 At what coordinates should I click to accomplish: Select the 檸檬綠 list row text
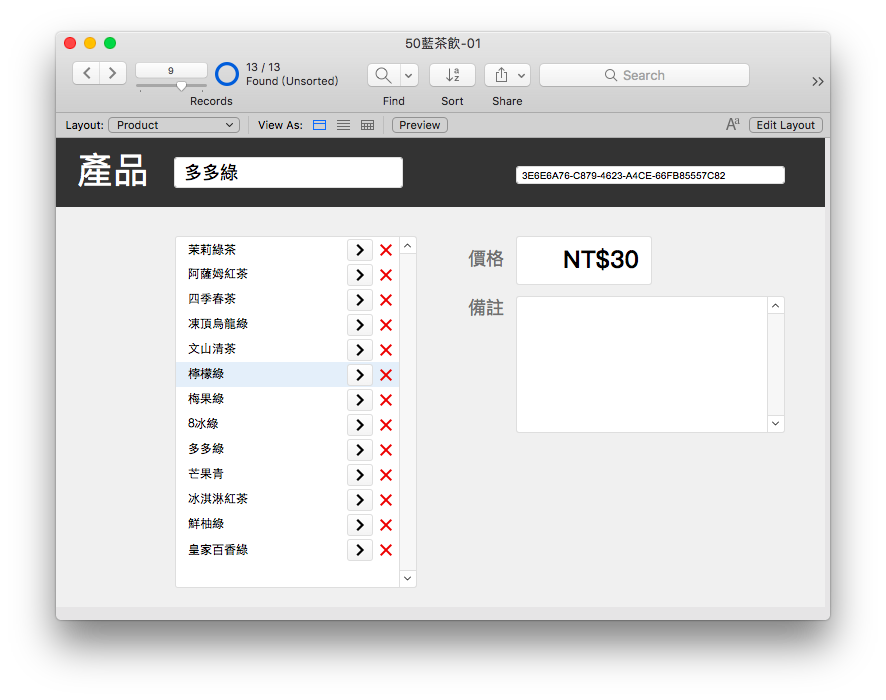pos(206,374)
